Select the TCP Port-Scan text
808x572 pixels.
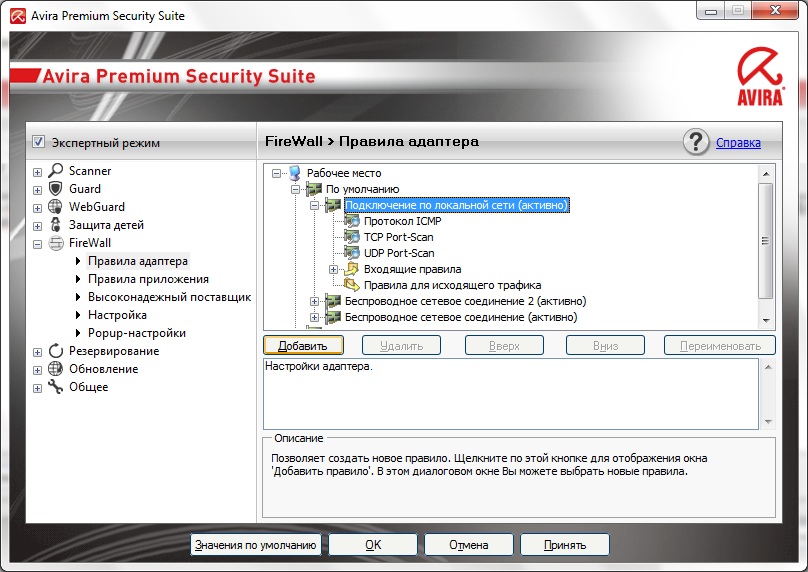pos(398,237)
